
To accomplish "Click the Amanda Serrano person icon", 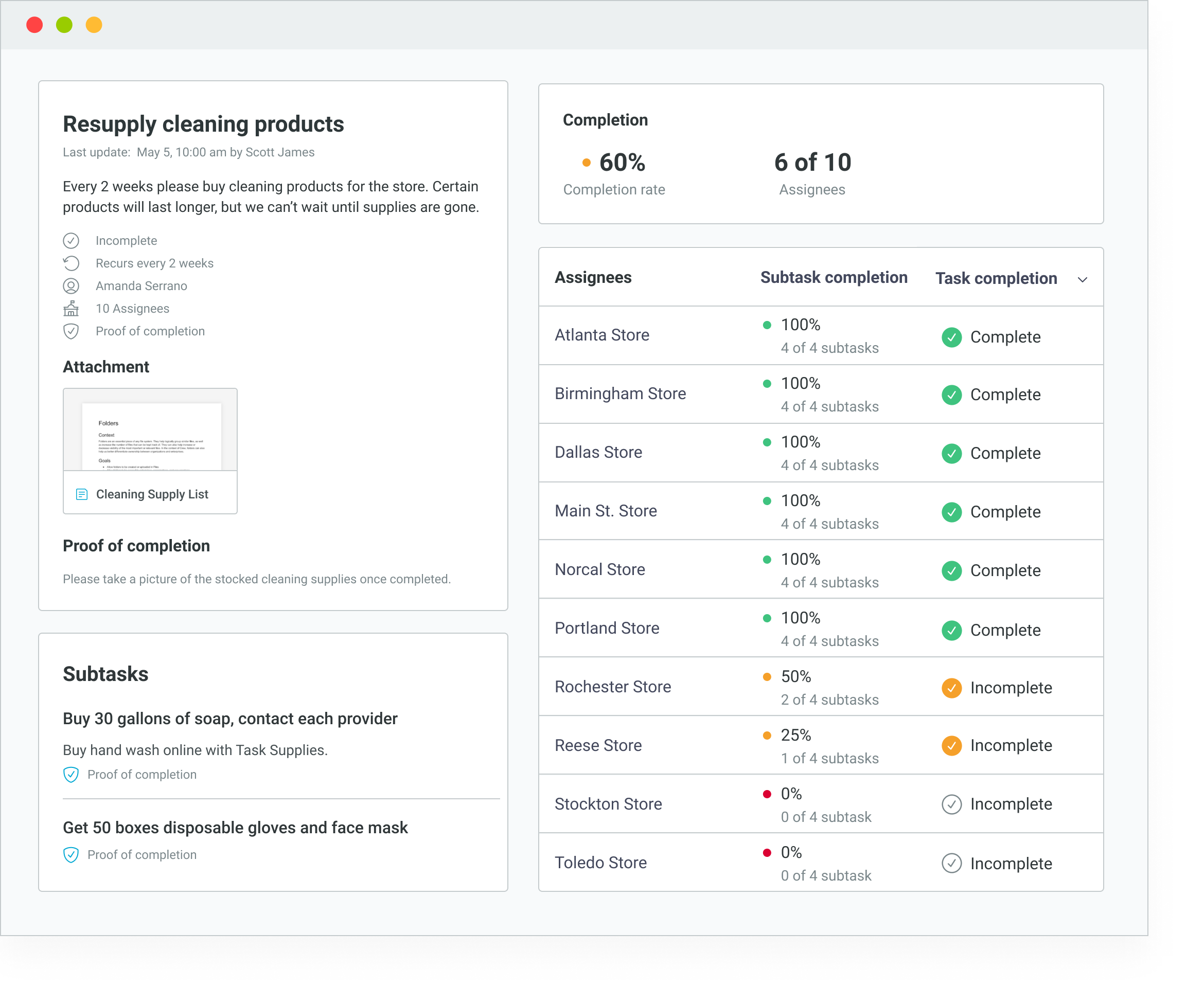I will tap(71, 286).
